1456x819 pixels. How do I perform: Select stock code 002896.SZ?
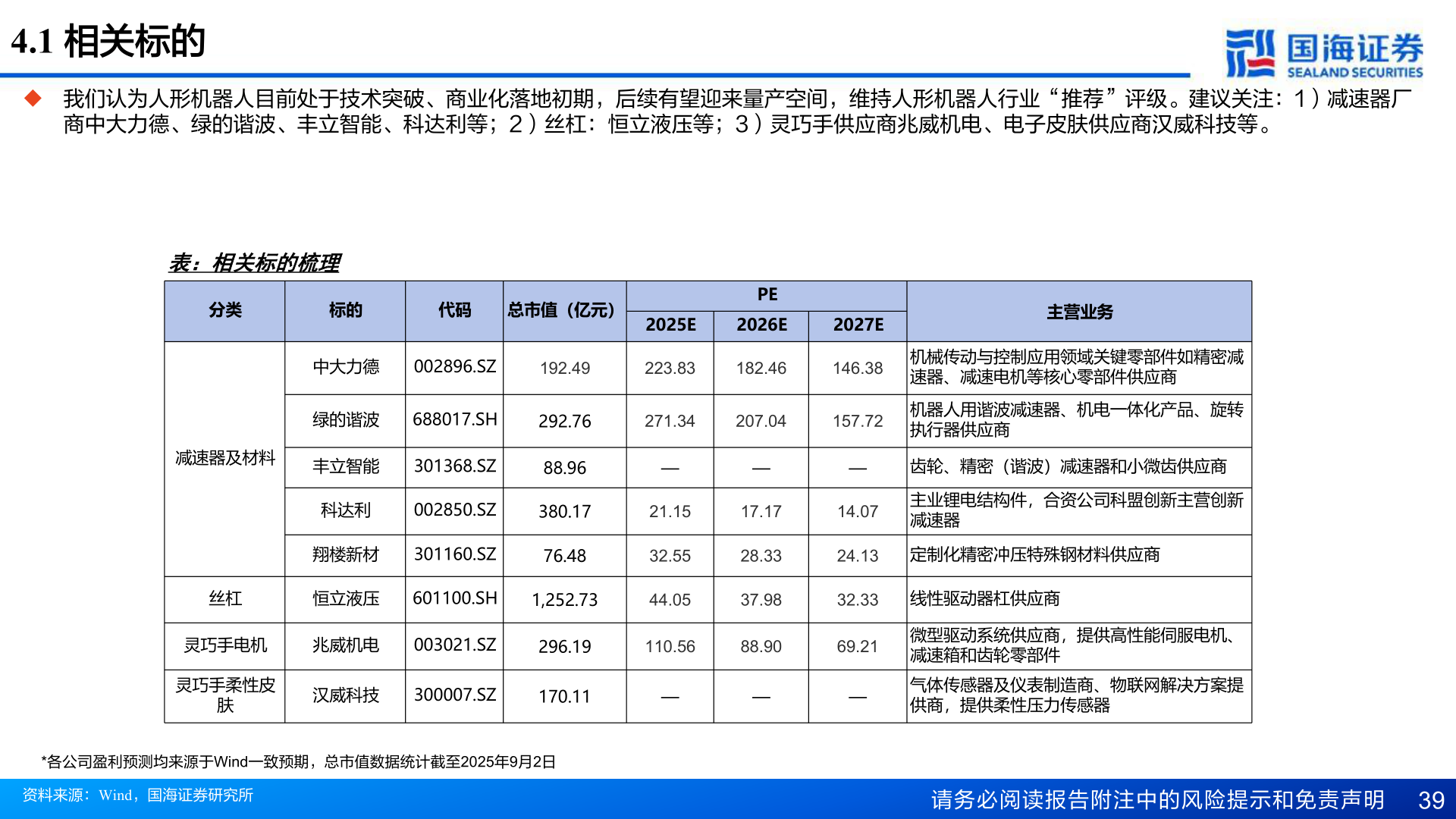click(454, 367)
